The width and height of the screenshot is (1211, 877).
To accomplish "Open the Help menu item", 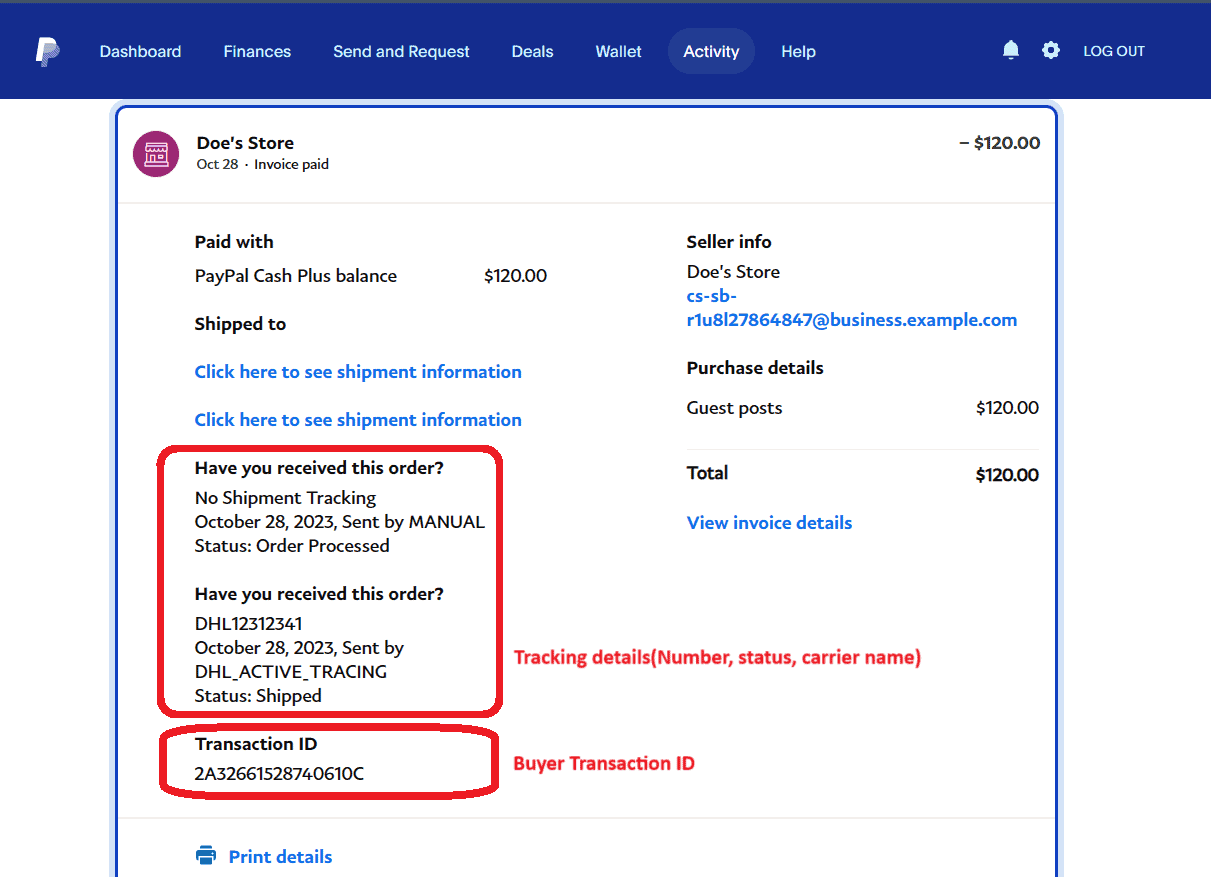I will coord(798,51).
